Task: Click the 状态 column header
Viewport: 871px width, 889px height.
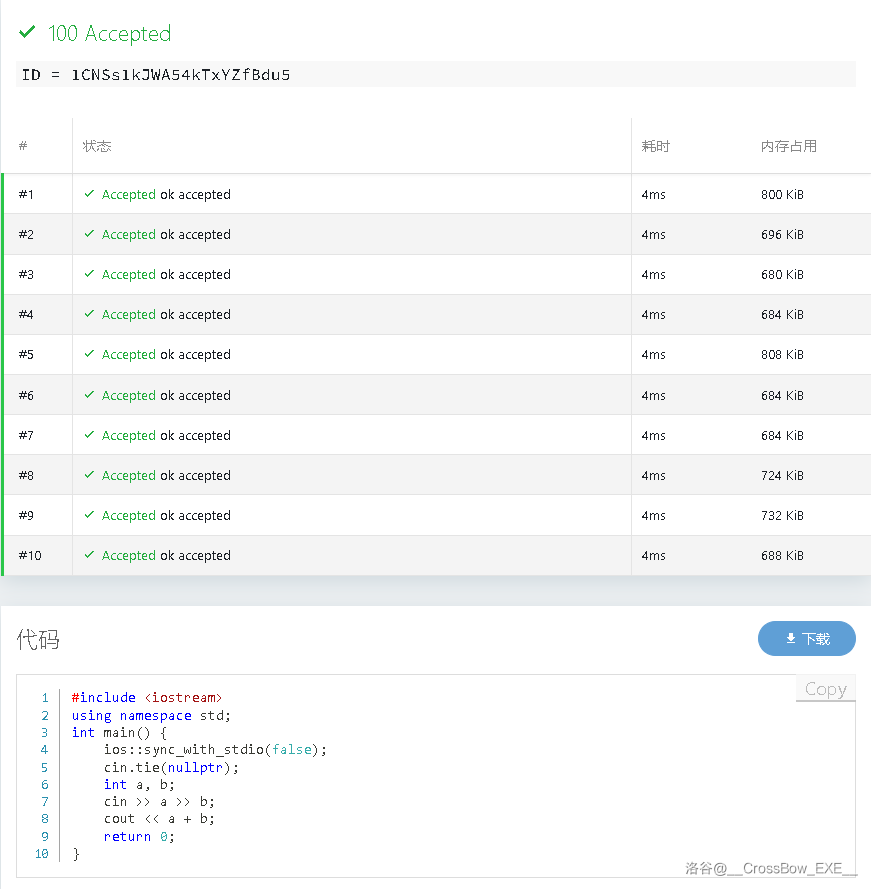Action: coord(97,146)
